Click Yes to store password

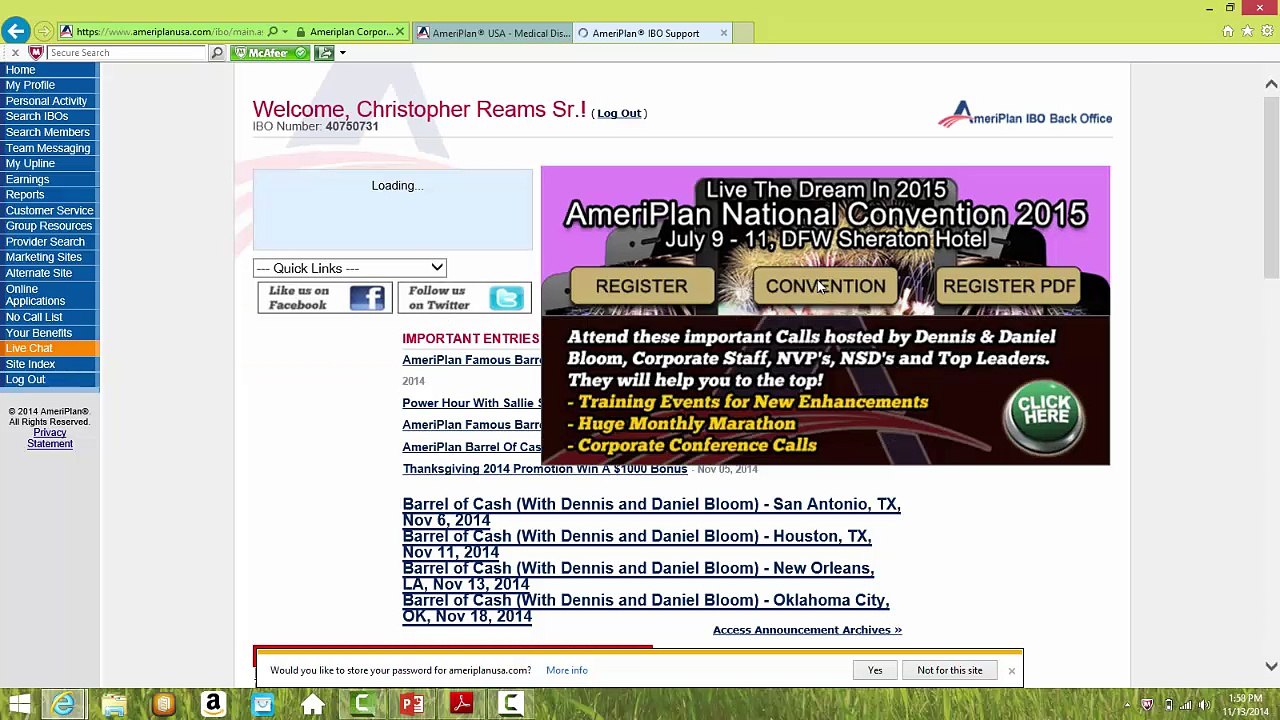coord(875,670)
